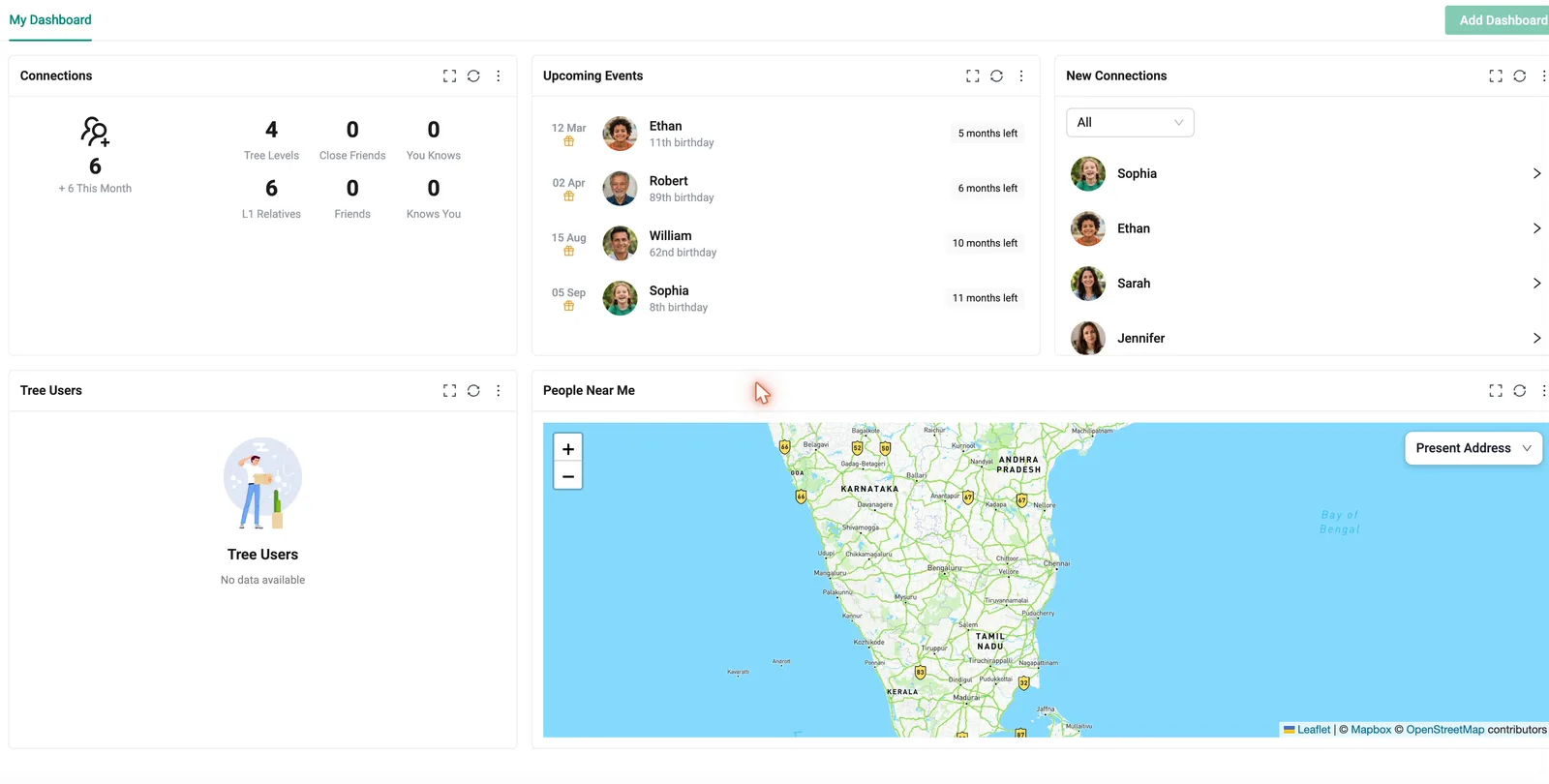Click the Close Friends stat
This screenshot has height=784, width=1549.
(x=352, y=140)
